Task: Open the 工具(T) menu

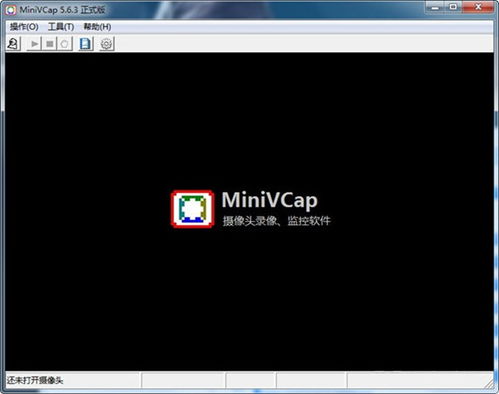Action: tap(61, 27)
